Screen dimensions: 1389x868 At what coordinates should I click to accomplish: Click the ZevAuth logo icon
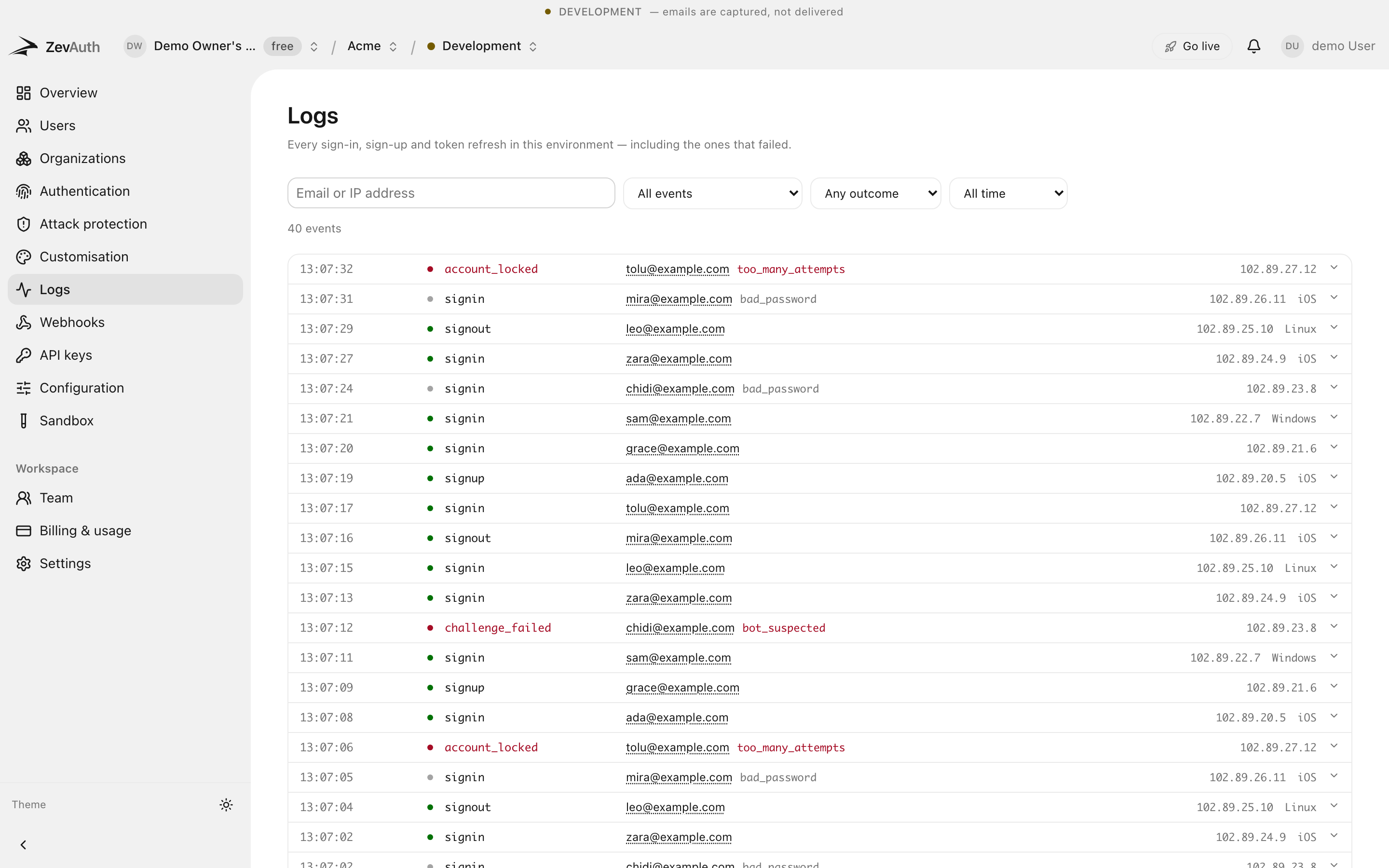[x=24, y=46]
